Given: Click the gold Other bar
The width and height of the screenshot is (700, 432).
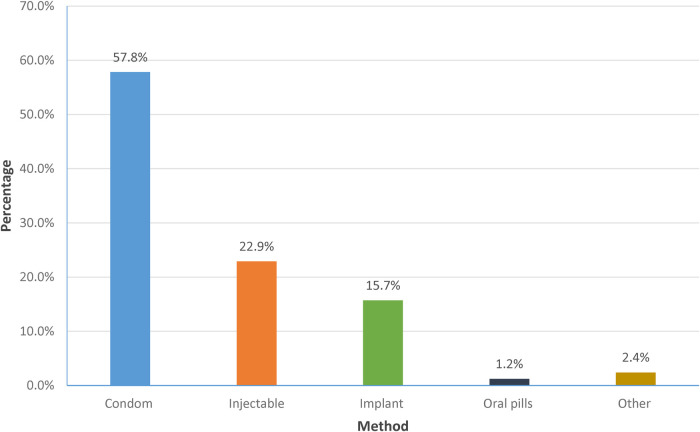Looking at the screenshot, I should pos(636,379).
